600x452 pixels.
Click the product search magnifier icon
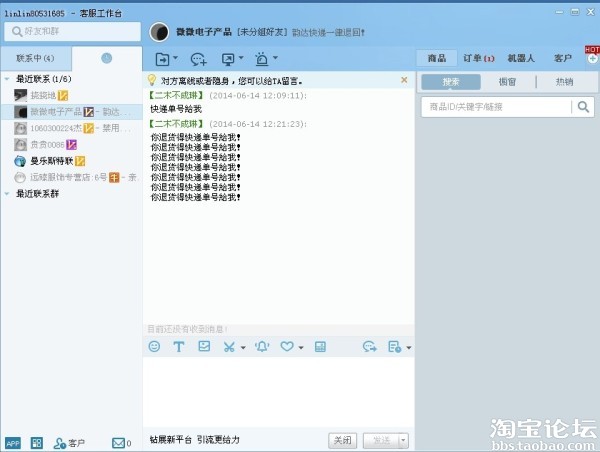(583, 107)
